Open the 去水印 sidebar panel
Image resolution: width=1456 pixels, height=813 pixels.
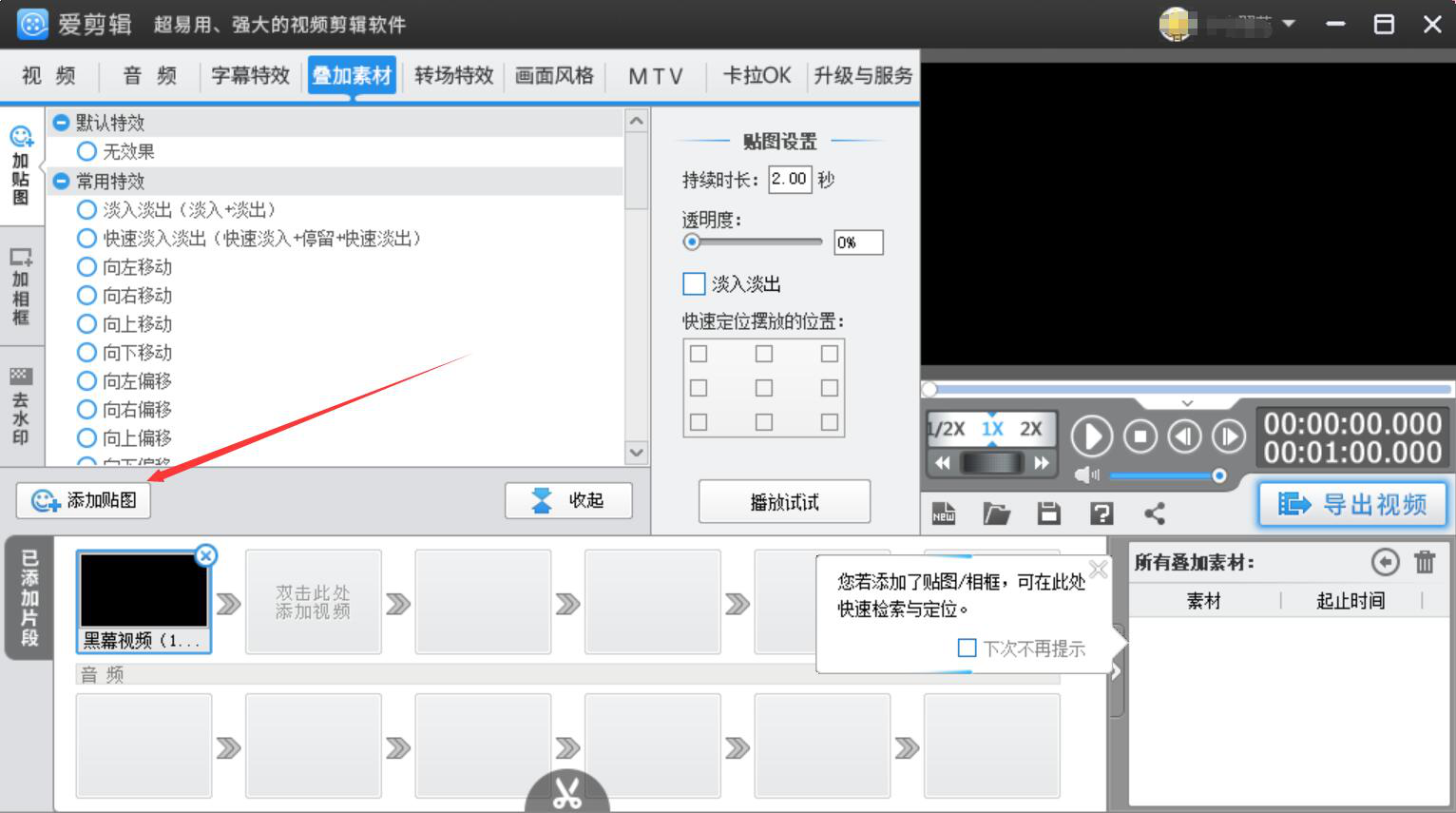coord(21,405)
